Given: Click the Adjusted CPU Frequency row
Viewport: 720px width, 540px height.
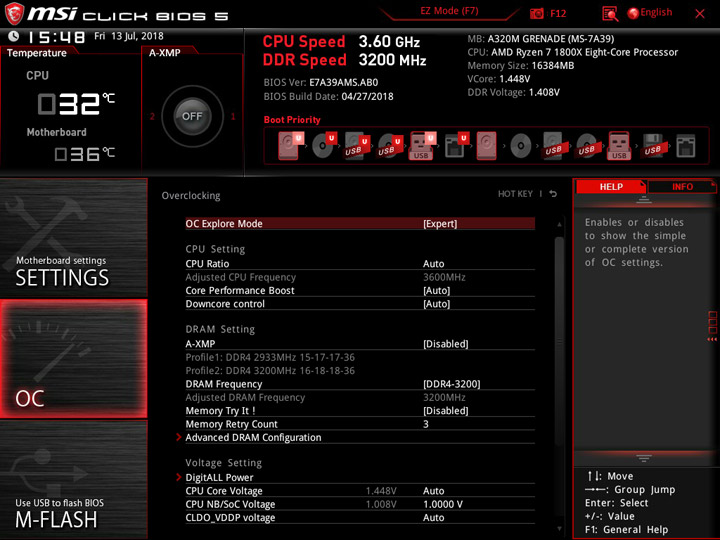Looking at the screenshot, I should (x=360, y=277).
